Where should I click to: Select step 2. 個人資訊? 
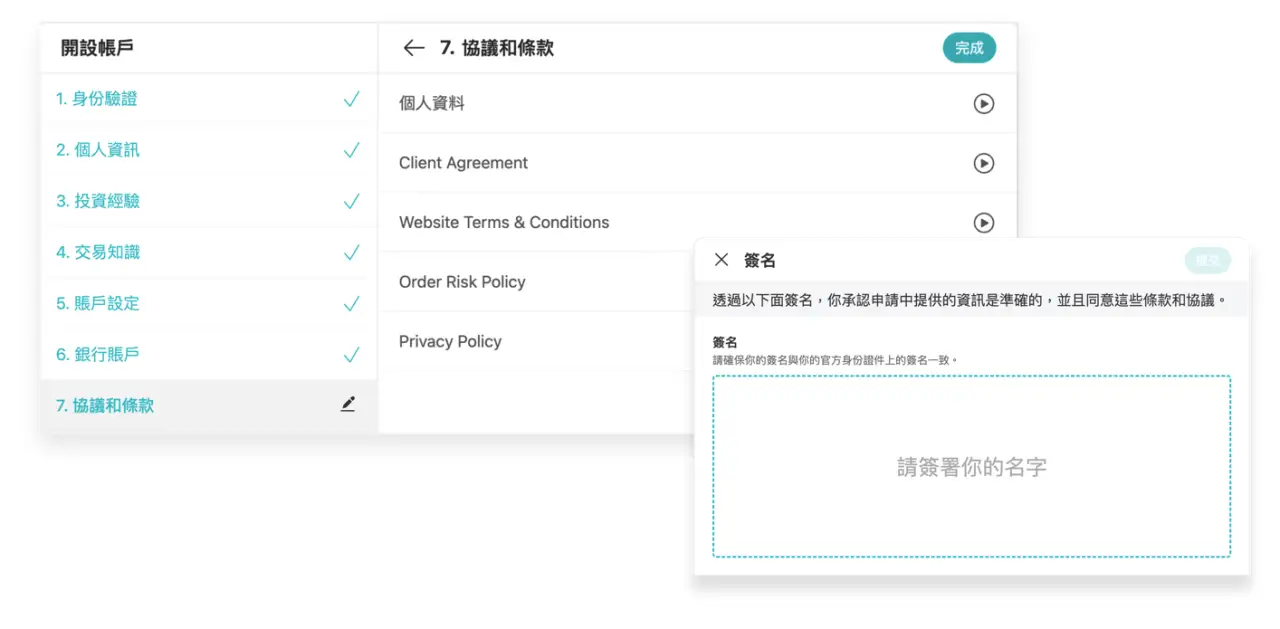click(209, 150)
